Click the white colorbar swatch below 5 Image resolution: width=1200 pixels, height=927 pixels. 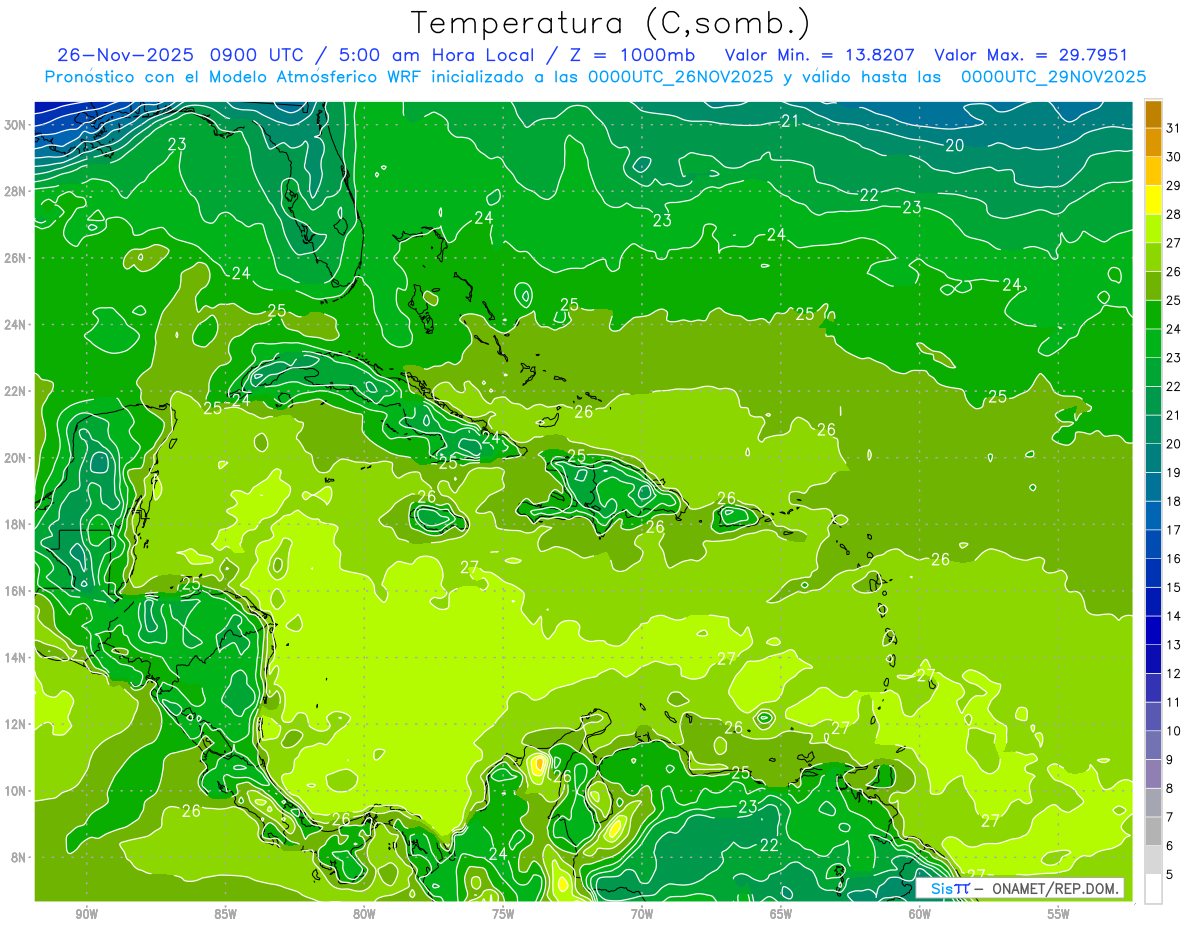click(1153, 889)
